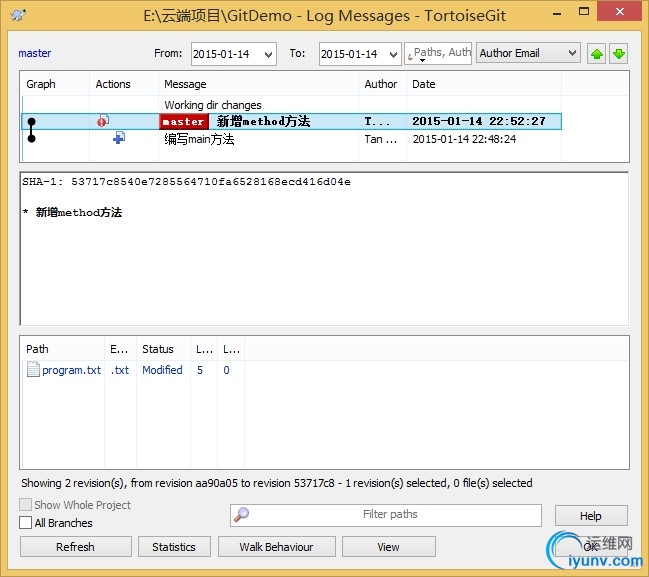Click the TortoiseGit app icon in title bar
This screenshot has height=577, width=649.
click(x=18, y=16)
